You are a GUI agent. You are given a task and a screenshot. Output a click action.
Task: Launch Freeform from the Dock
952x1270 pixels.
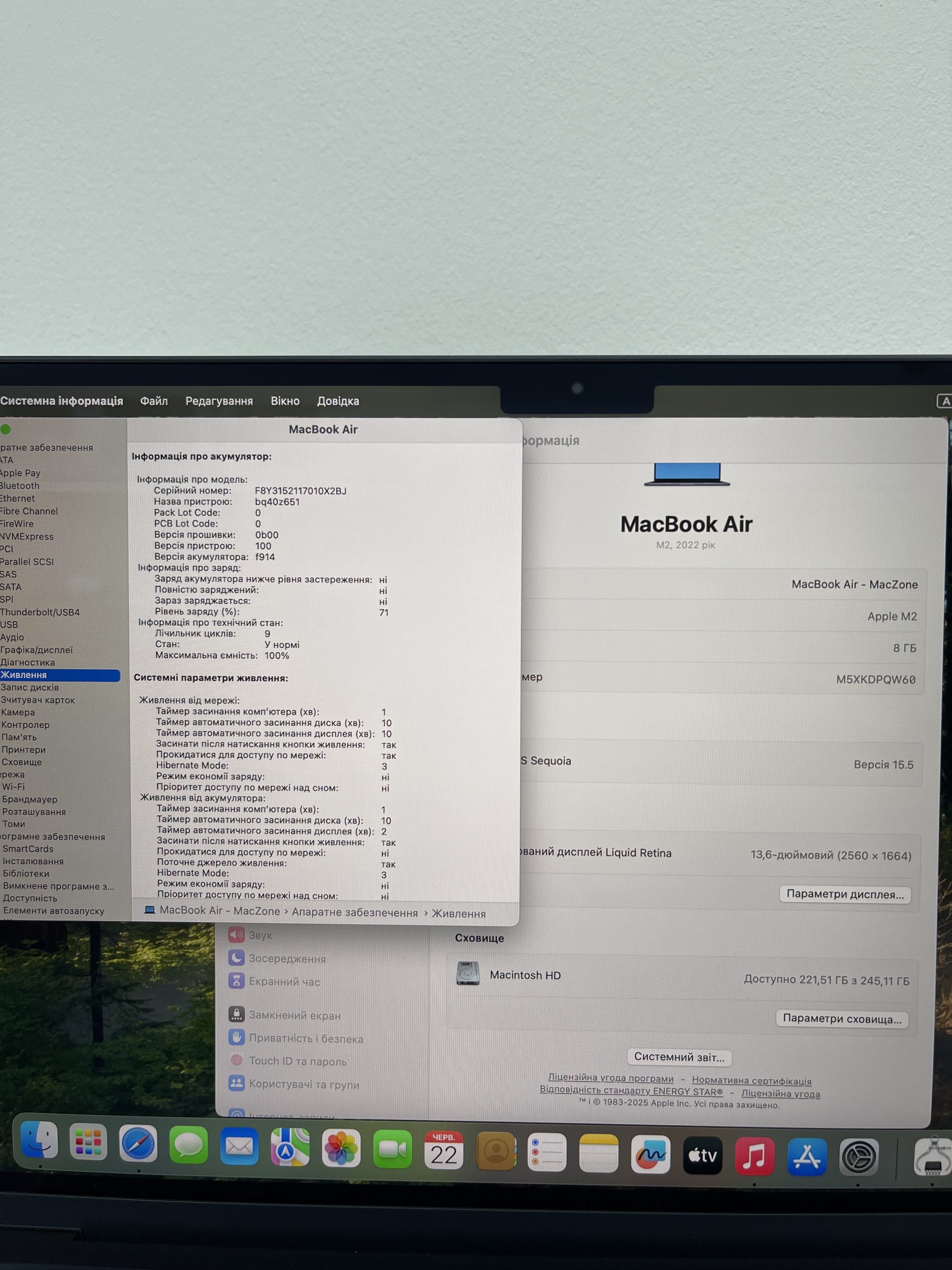(x=650, y=1154)
